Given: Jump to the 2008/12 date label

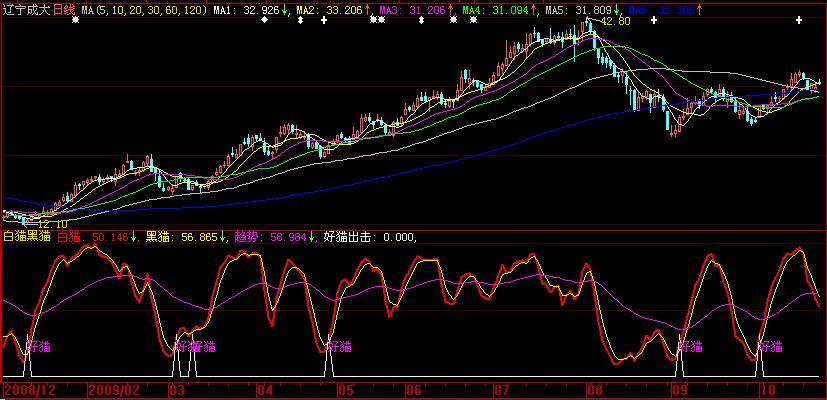Looking at the screenshot, I should click(29, 388).
